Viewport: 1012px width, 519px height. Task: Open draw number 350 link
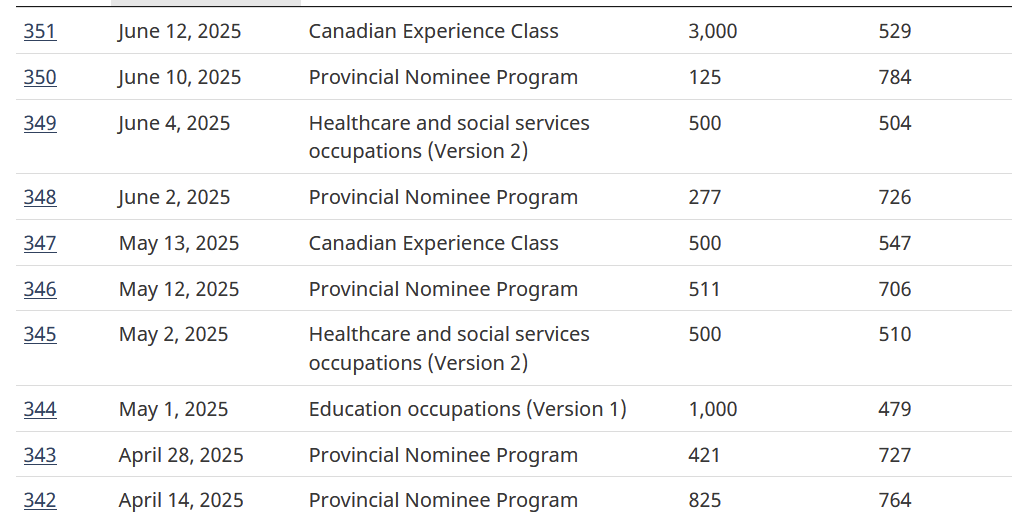tap(40, 77)
